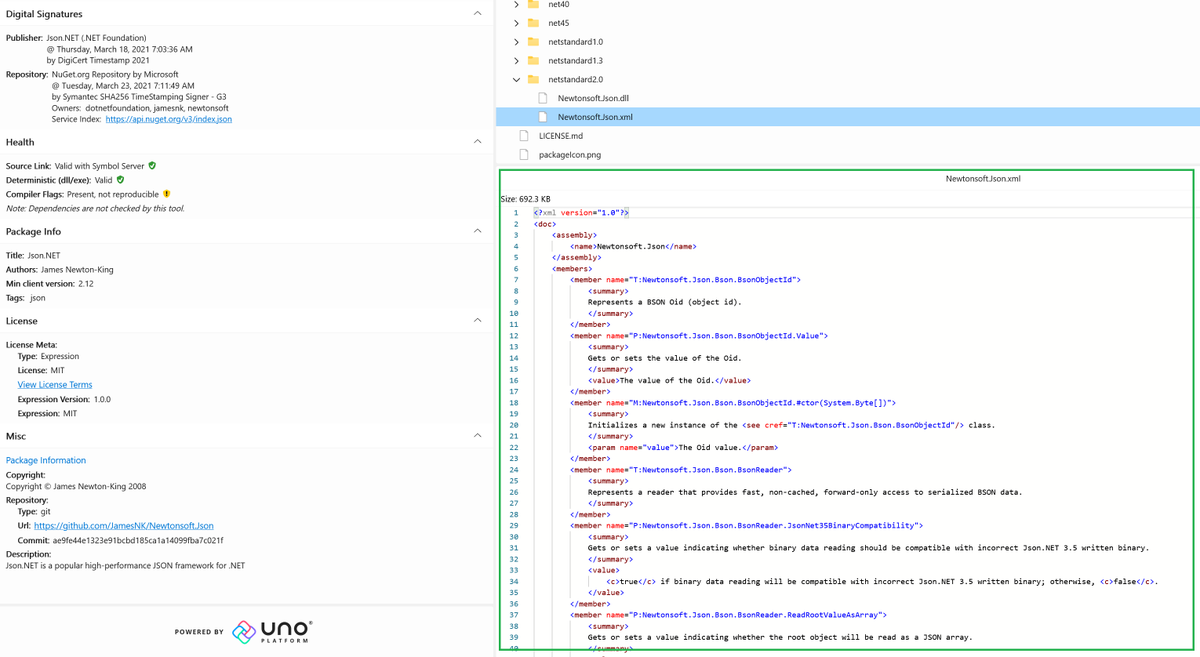The width and height of the screenshot is (1200, 657).
Task: Click the Json.NET description text
Action: click(x=125, y=566)
